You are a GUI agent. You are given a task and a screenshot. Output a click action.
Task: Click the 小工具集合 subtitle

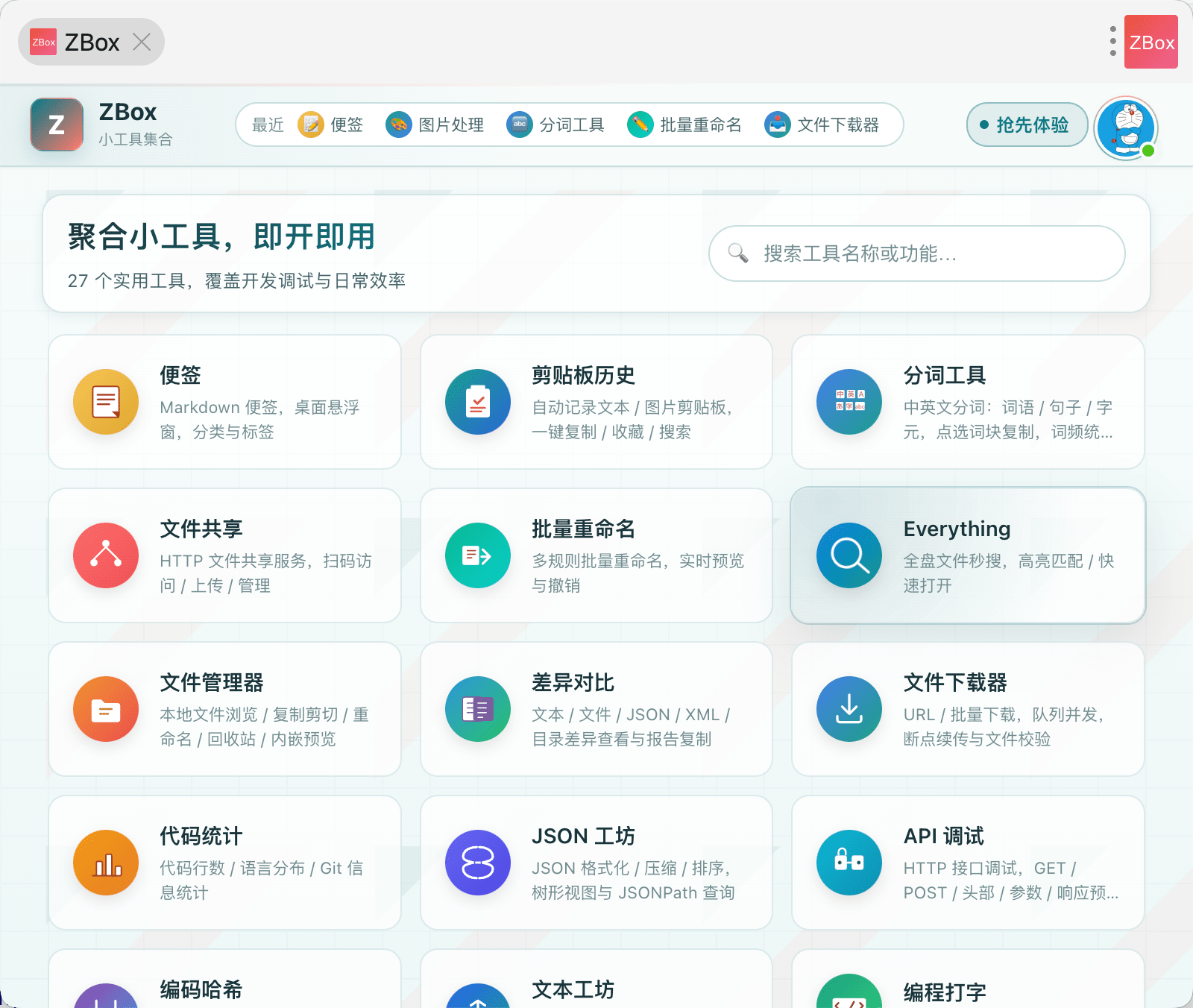(x=136, y=139)
